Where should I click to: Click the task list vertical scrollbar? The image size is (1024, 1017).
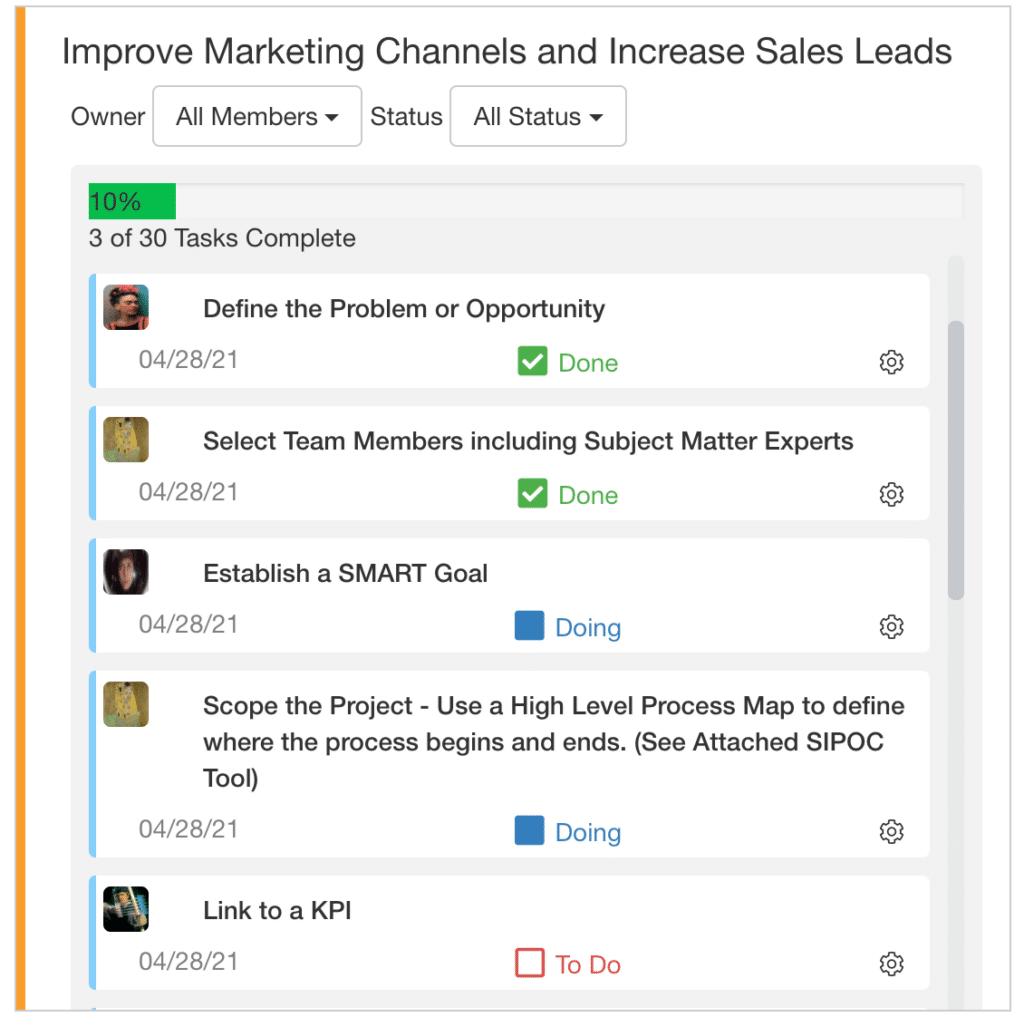956,460
